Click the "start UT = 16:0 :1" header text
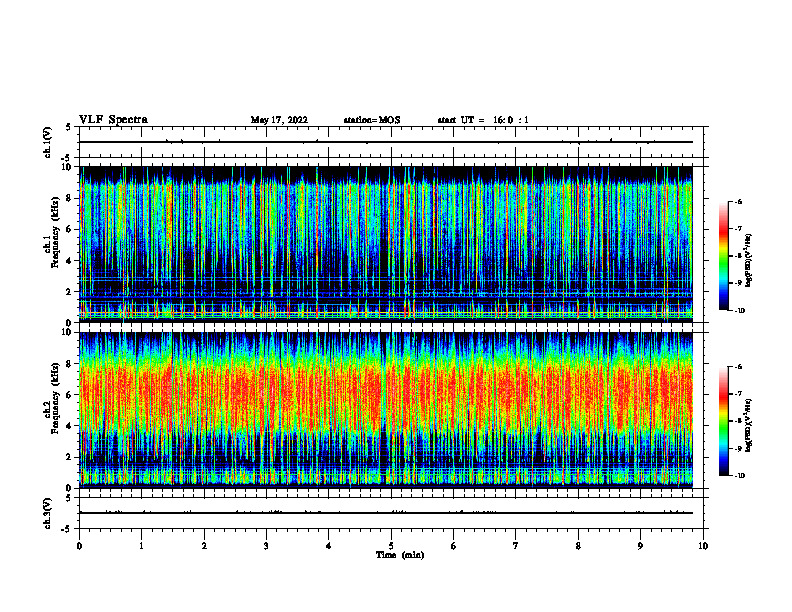This screenshot has width=792, height=612. [x=483, y=120]
